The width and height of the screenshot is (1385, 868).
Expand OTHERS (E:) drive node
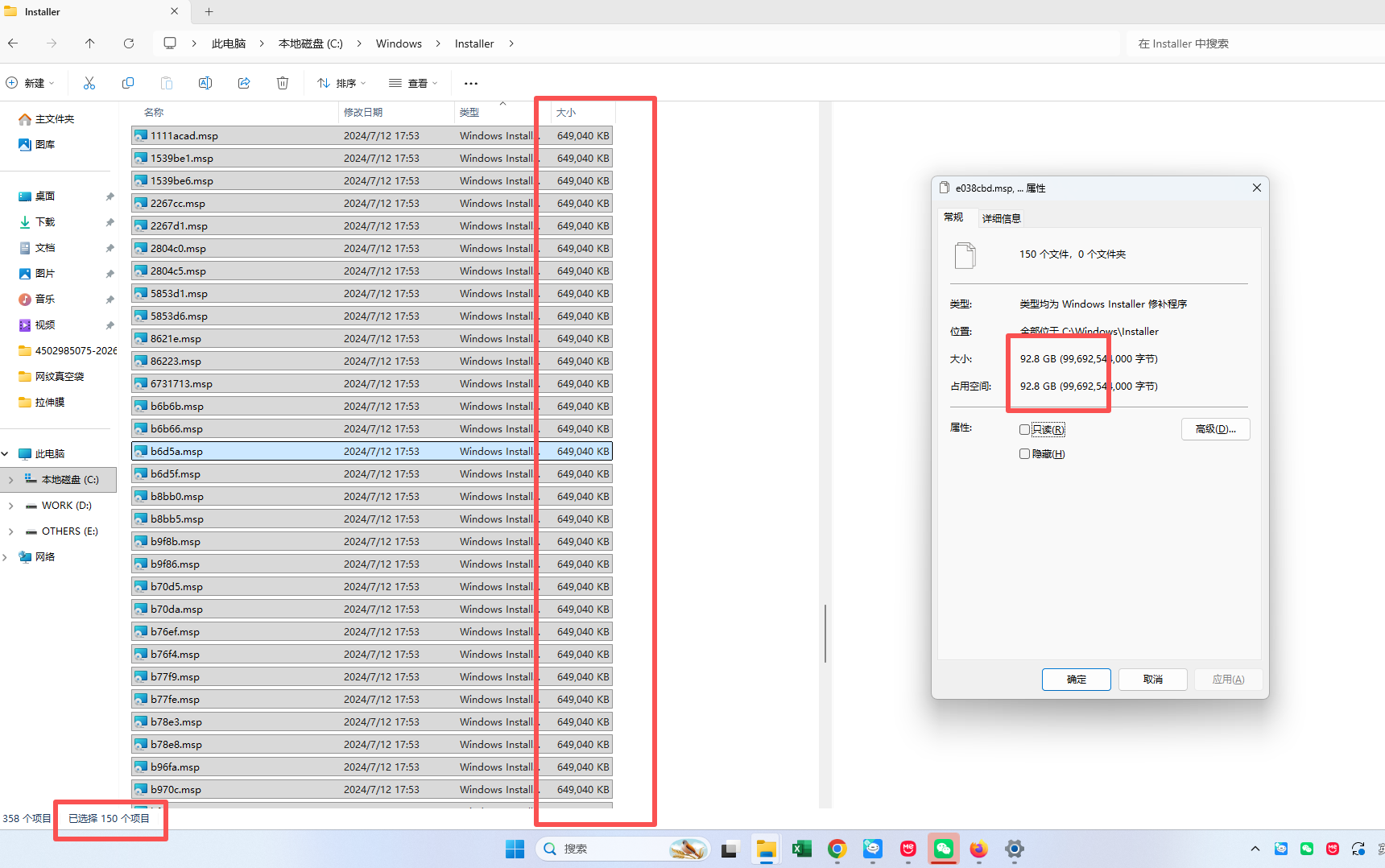(10, 531)
